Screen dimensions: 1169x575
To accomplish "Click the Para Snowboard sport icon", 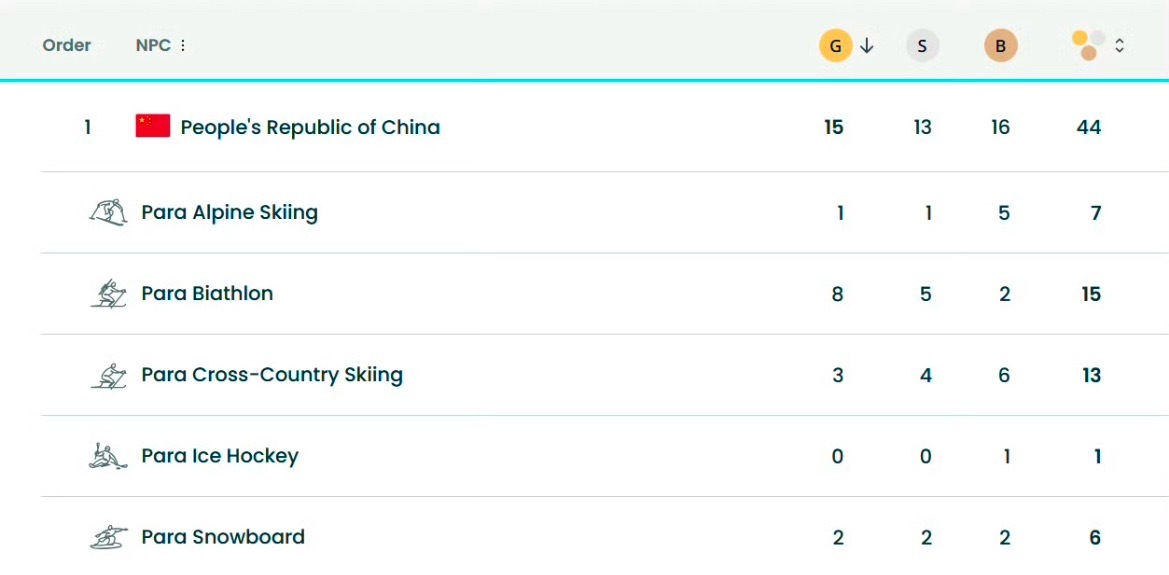I will 108,537.
